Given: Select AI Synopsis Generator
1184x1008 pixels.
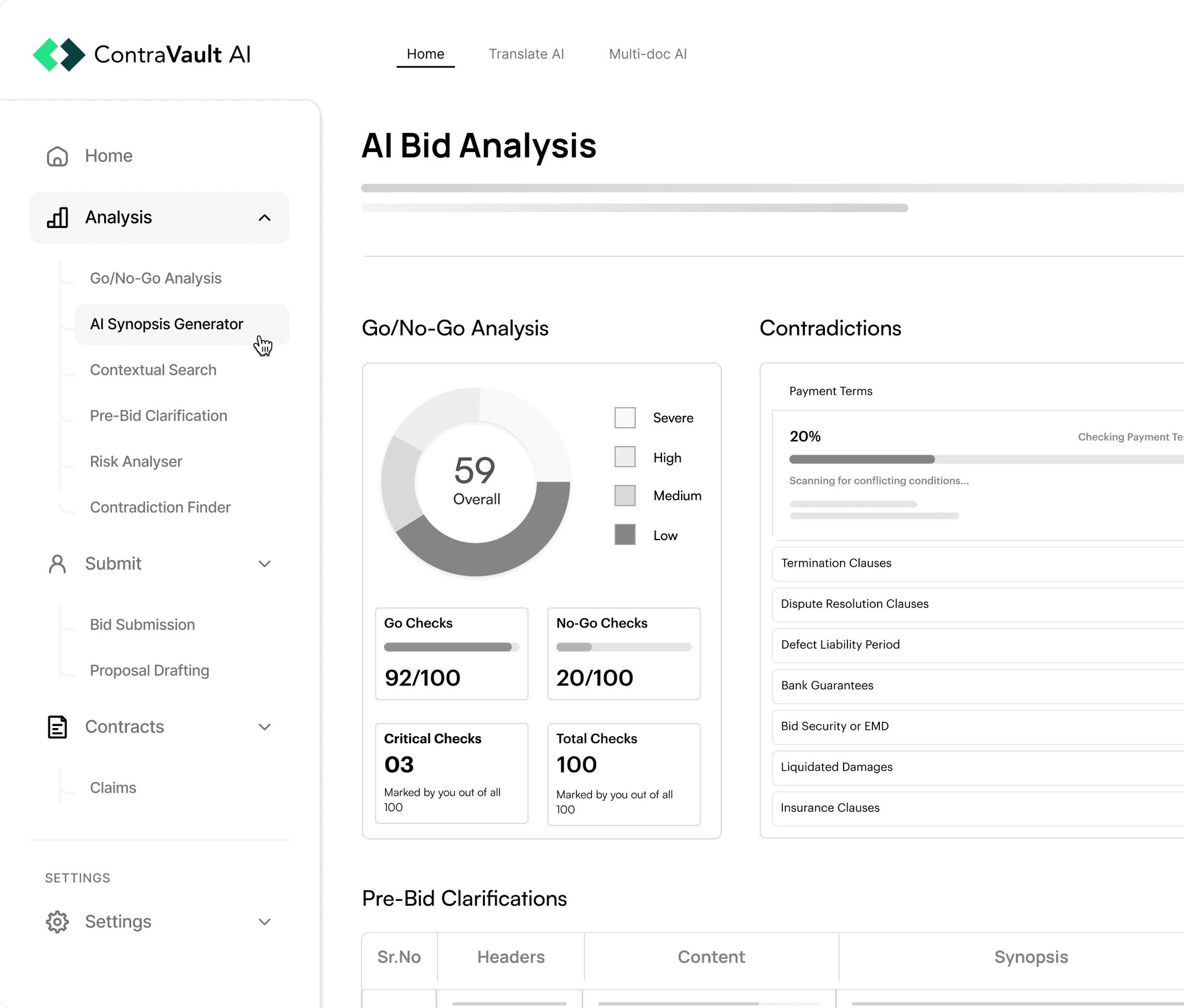Looking at the screenshot, I should [x=166, y=324].
